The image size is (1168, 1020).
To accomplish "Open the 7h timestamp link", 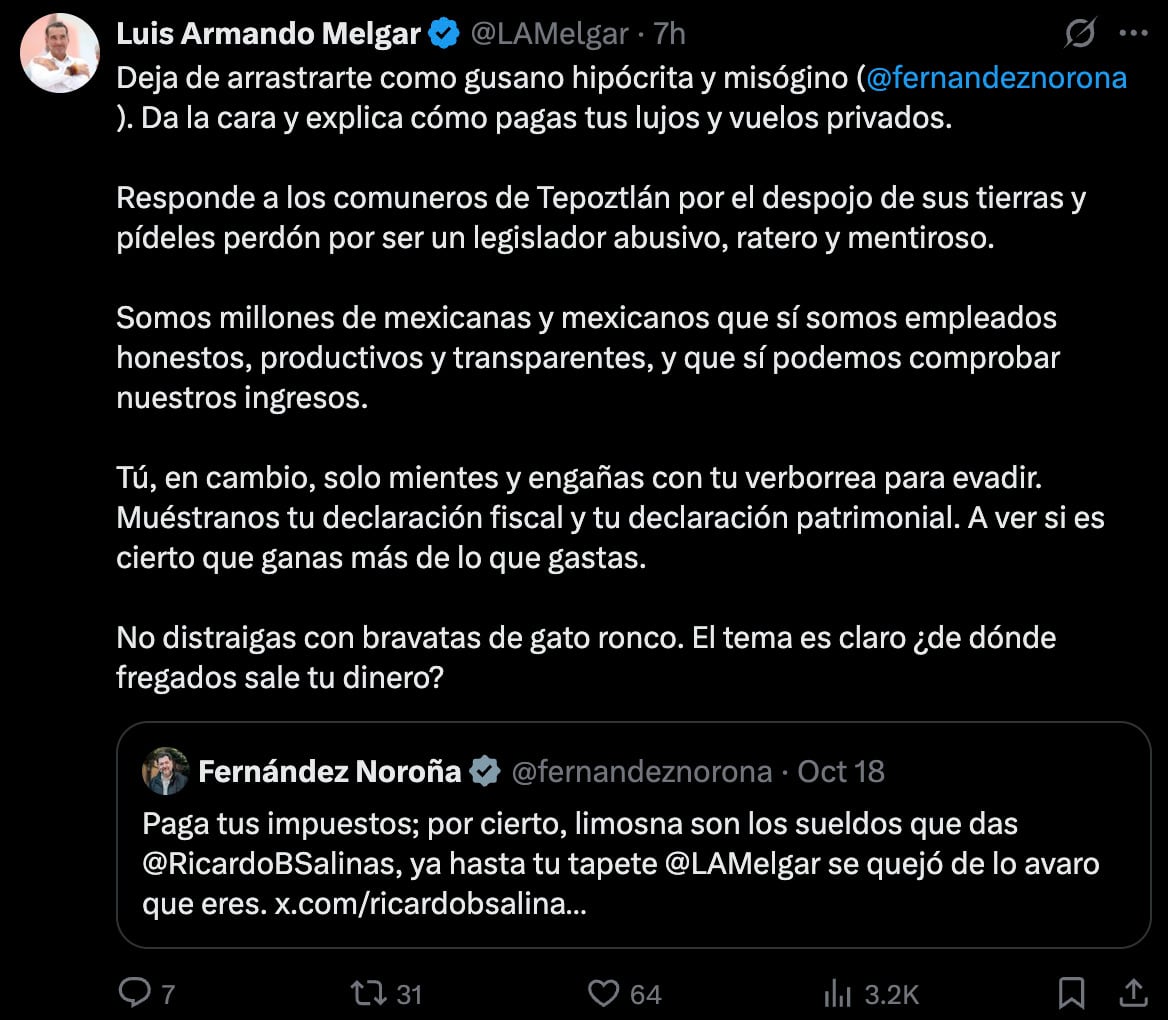I will (669, 34).
